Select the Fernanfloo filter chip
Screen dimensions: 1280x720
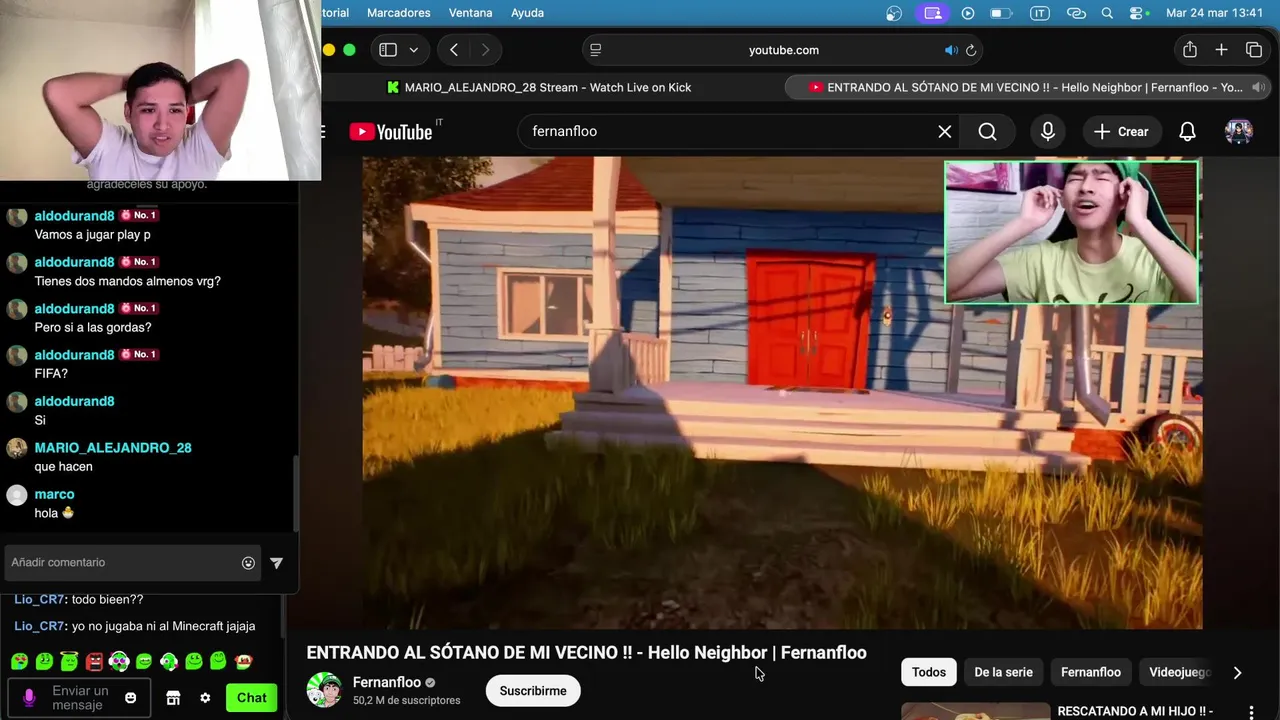1090,672
